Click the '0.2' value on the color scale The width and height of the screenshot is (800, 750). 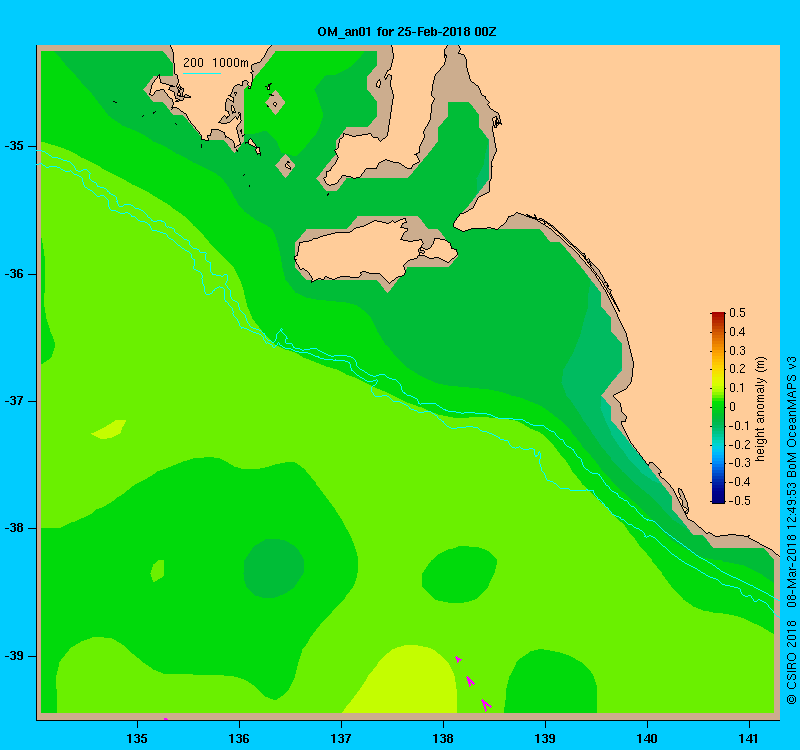click(x=737, y=369)
